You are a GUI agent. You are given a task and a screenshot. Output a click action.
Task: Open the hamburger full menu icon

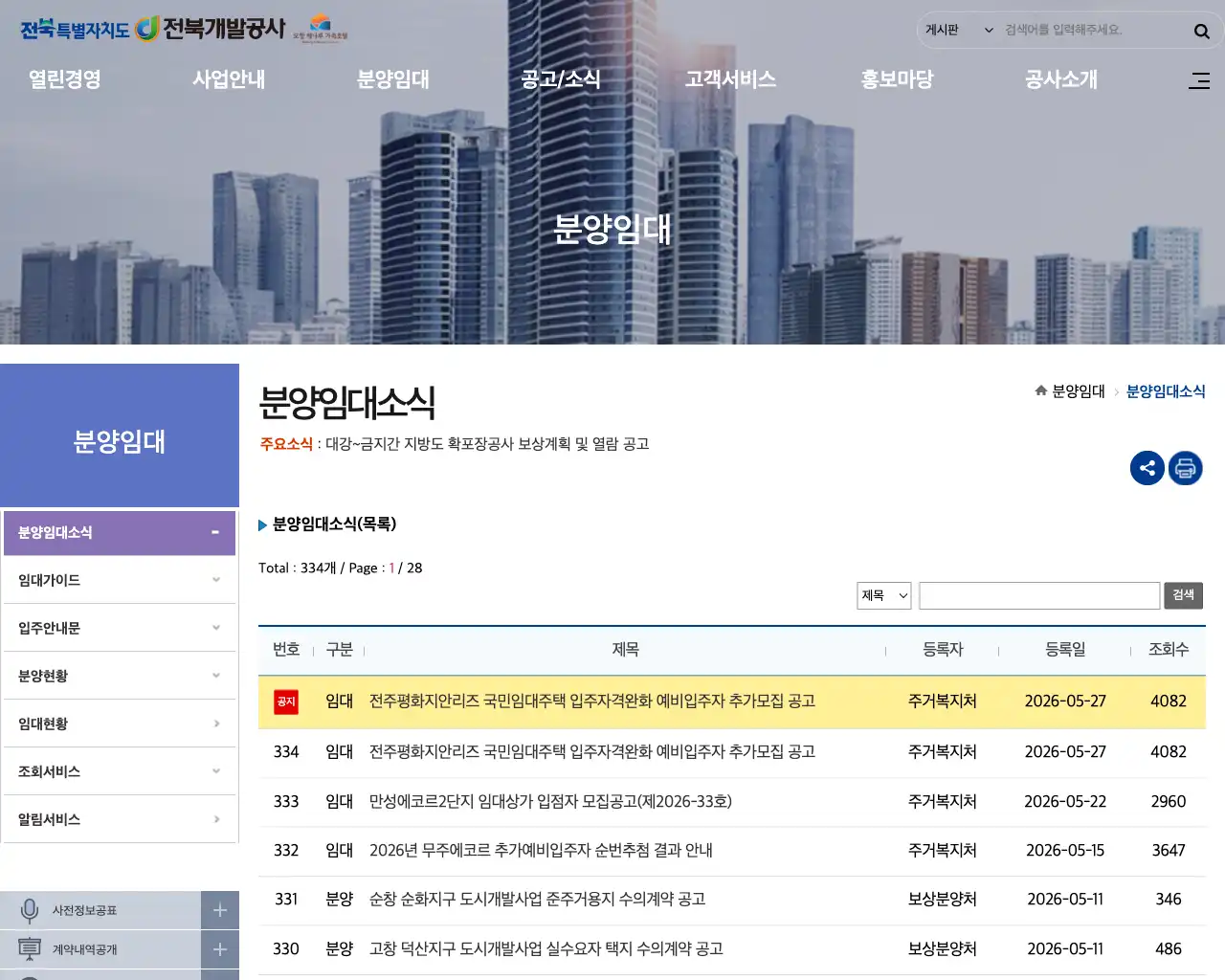pos(1199,80)
